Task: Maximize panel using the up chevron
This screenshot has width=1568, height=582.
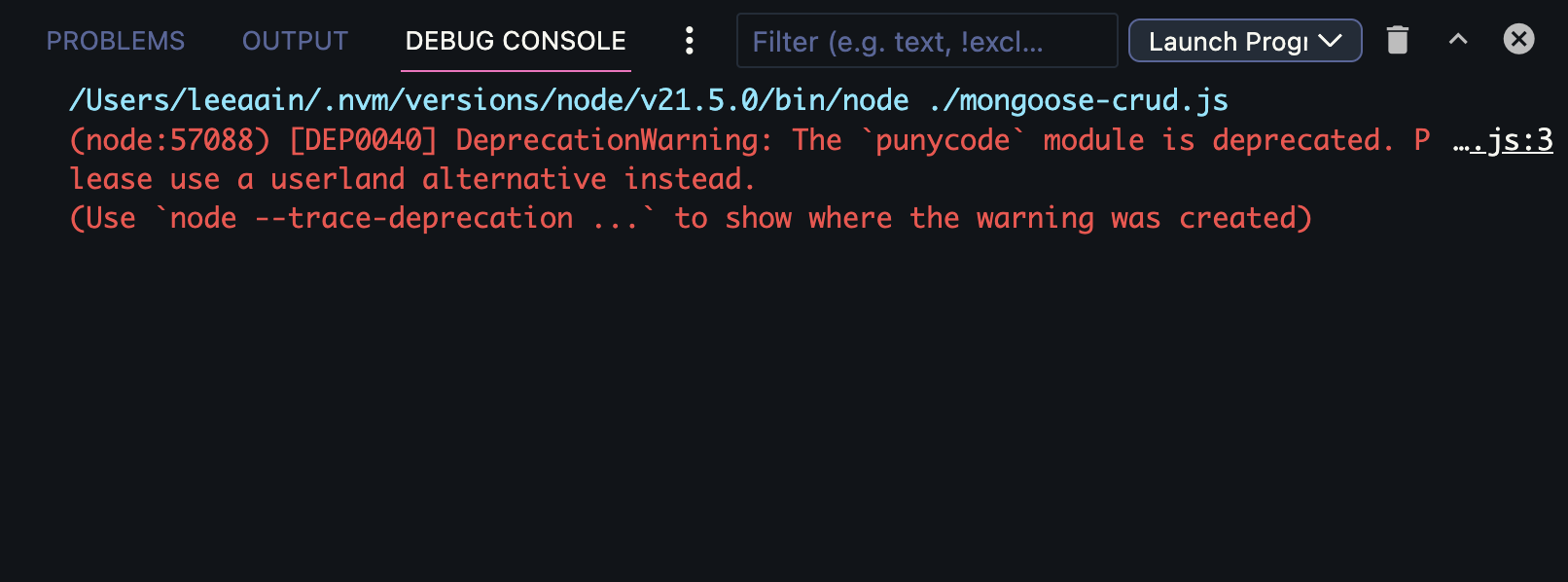Action: pos(1458,40)
